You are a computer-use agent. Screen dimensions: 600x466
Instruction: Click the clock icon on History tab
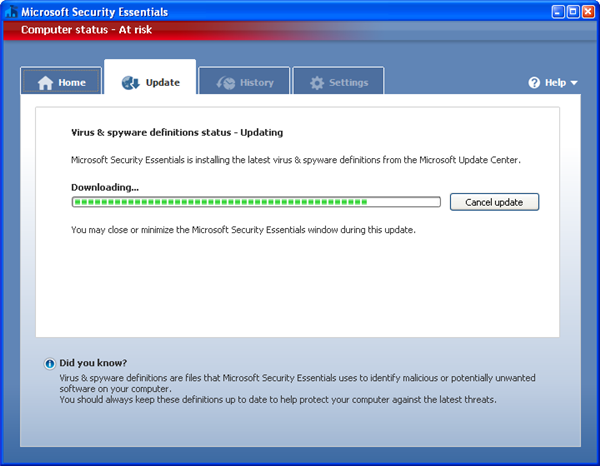[226, 83]
